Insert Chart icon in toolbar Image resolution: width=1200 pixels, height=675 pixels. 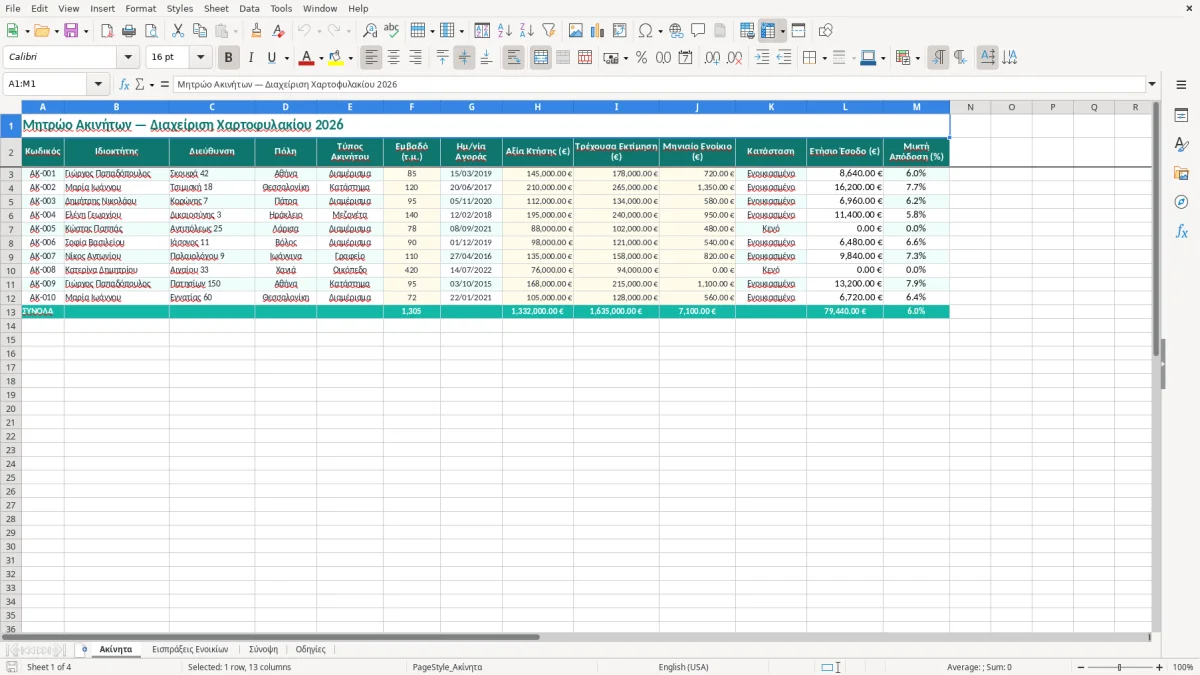598,31
